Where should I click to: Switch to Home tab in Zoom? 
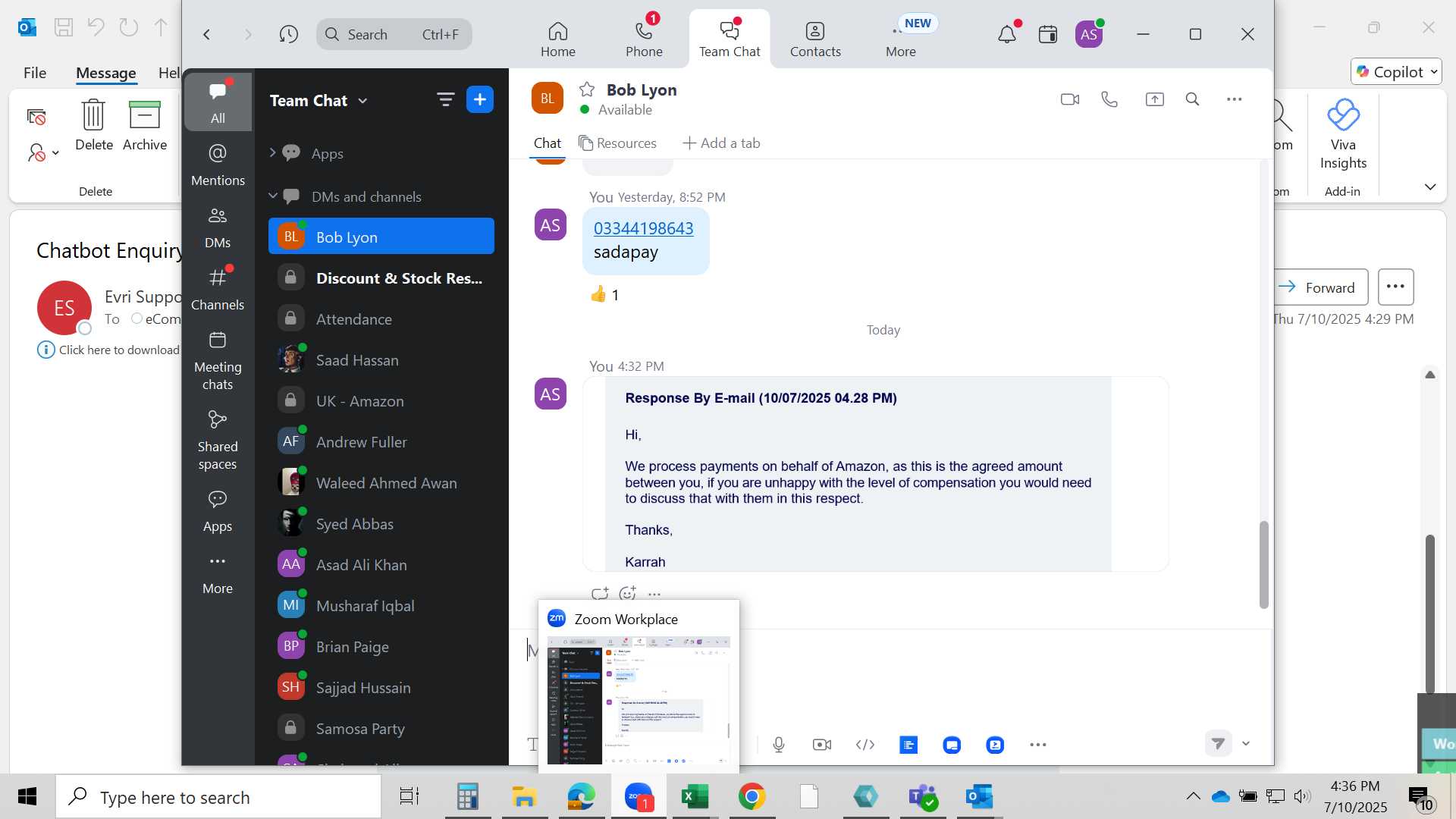click(558, 39)
